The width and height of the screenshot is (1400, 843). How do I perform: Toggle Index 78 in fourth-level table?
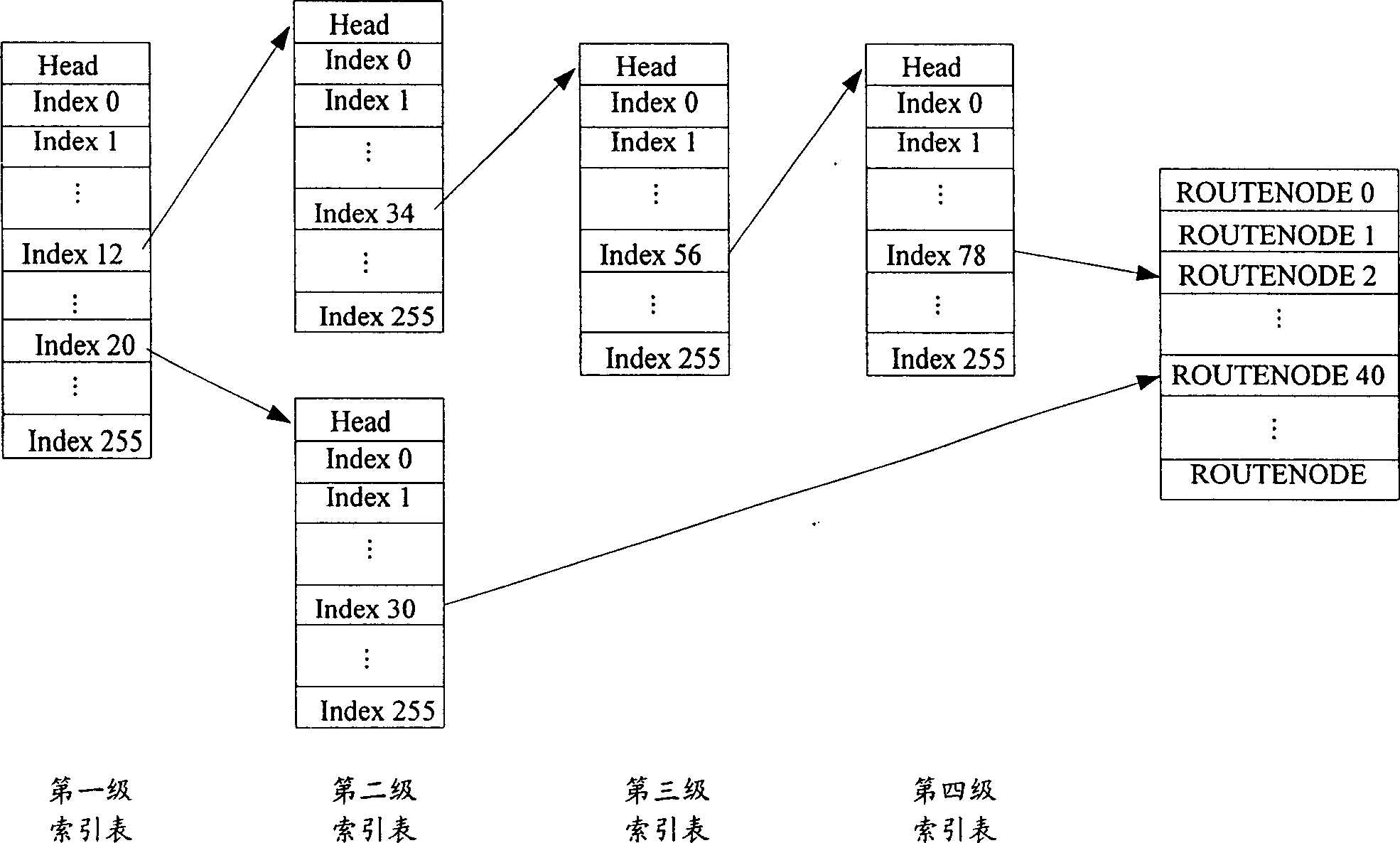(900, 249)
